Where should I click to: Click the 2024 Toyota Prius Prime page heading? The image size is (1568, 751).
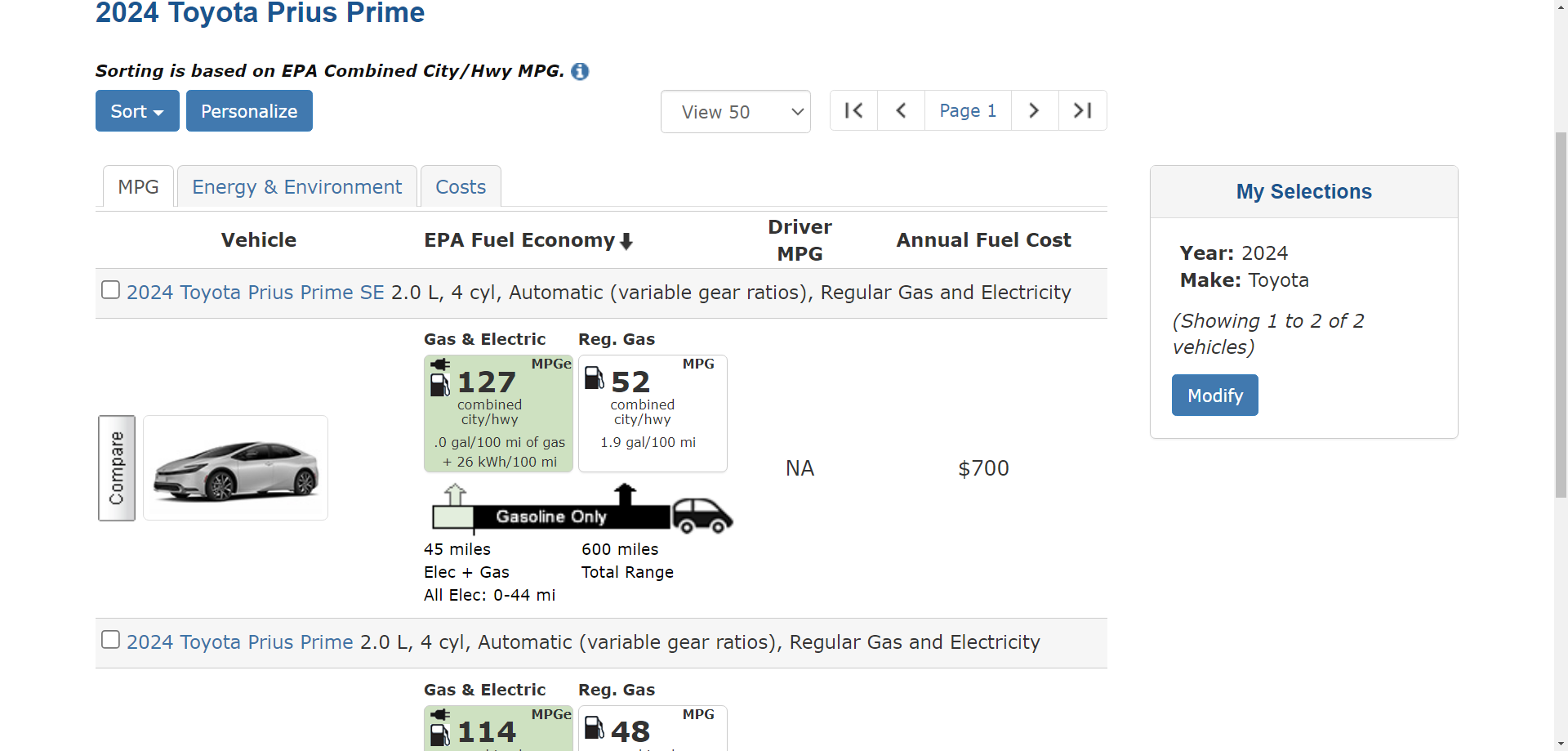(x=260, y=12)
